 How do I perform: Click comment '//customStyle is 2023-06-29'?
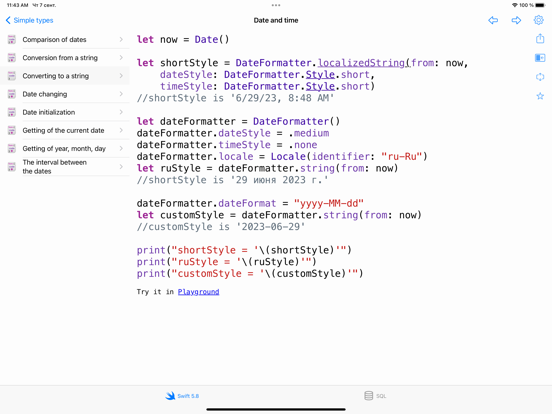[221, 227]
